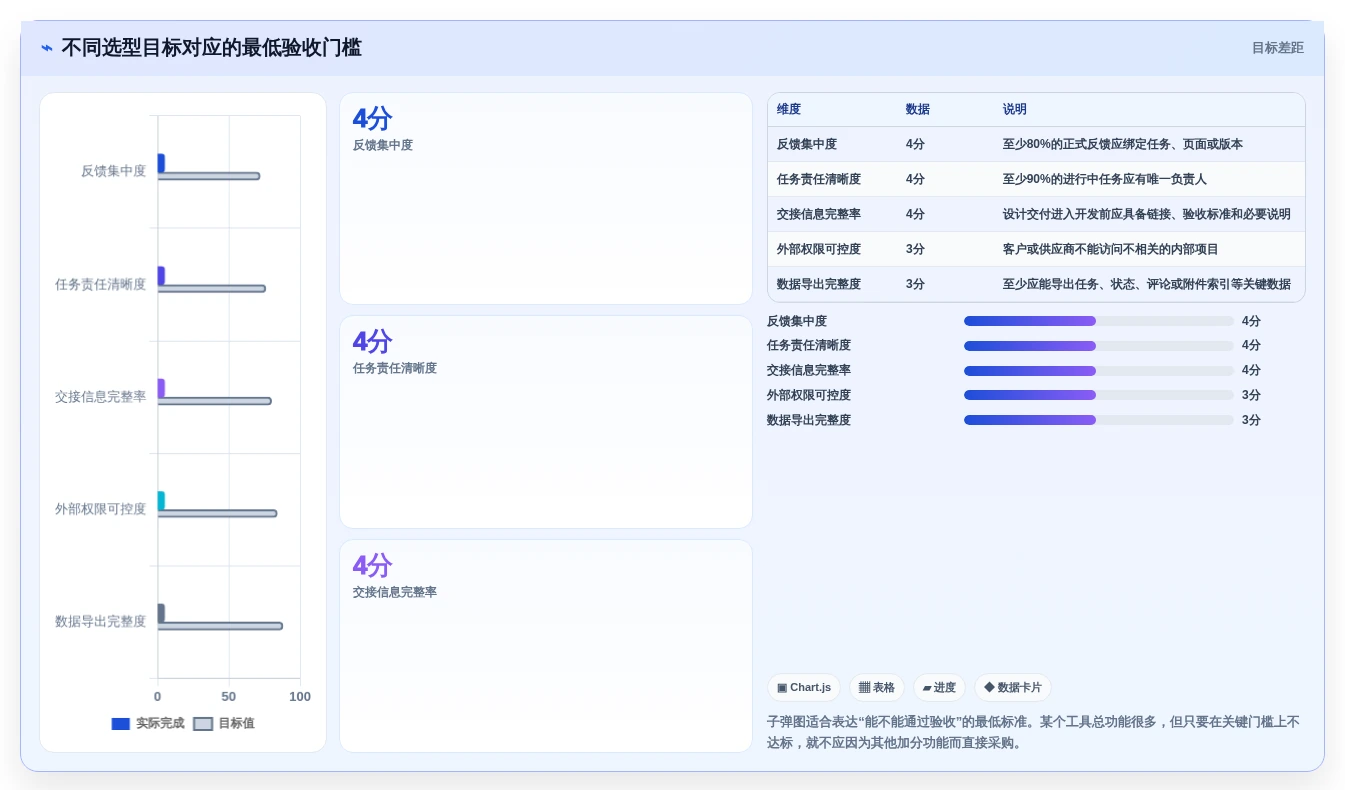
Task: Click 反馈集中度 progress bar
Action: coord(1098,321)
